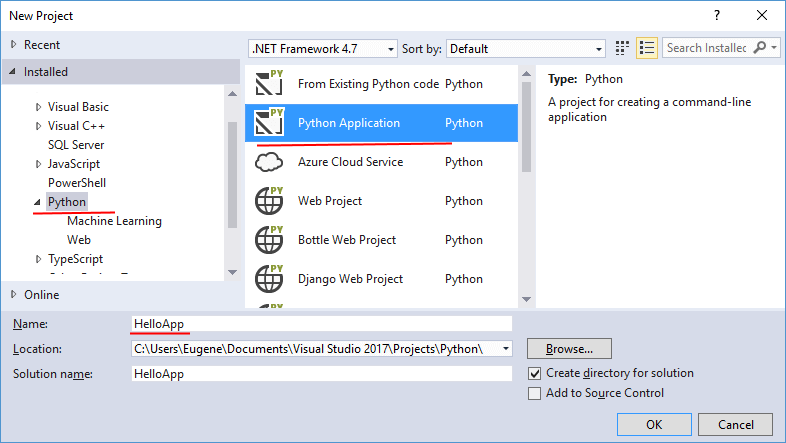This screenshot has width=786, height=443.
Task: Choose the Django Web Project icon
Action: tap(269, 279)
